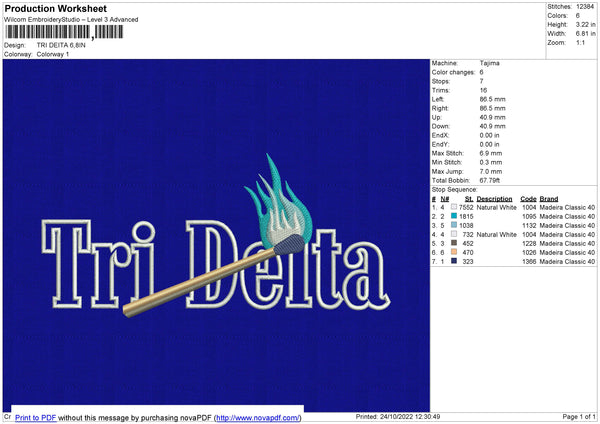Select the stitch count 7552 in stop one
This screenshot has width=600, height=424.
(x=466, y=207)
